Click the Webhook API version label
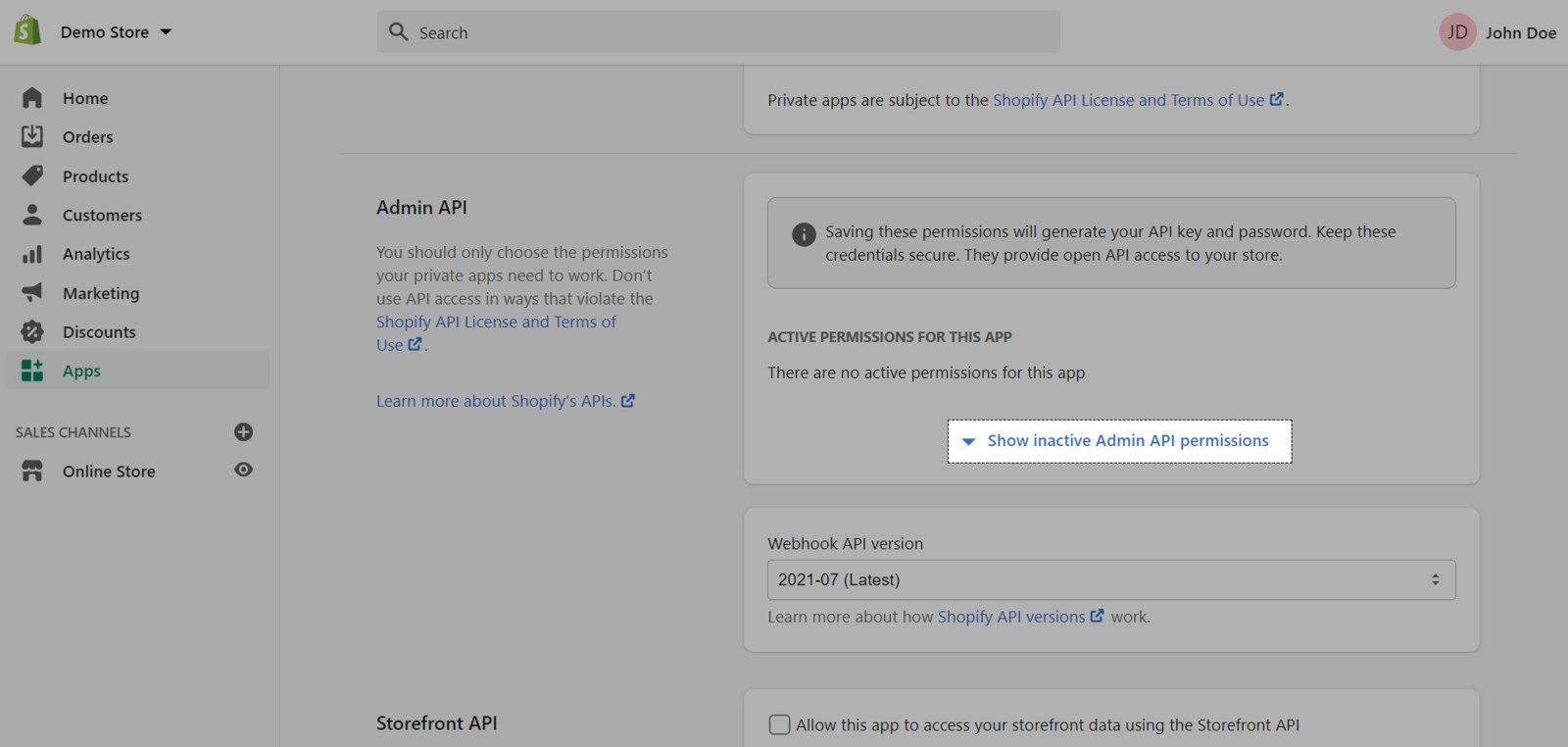 [x=845, y=544]
